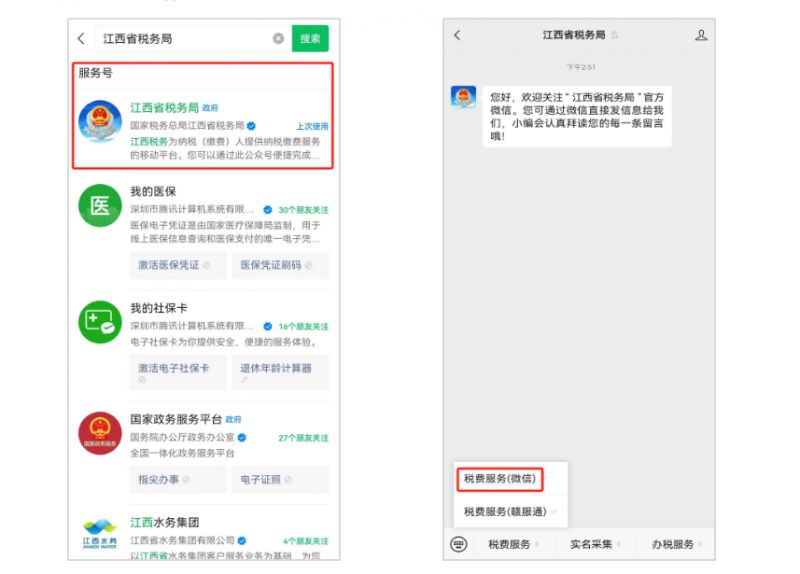800x574 pixels.
Task: Open the 国家政务服务平台 result title
Action: coord(176,419)
